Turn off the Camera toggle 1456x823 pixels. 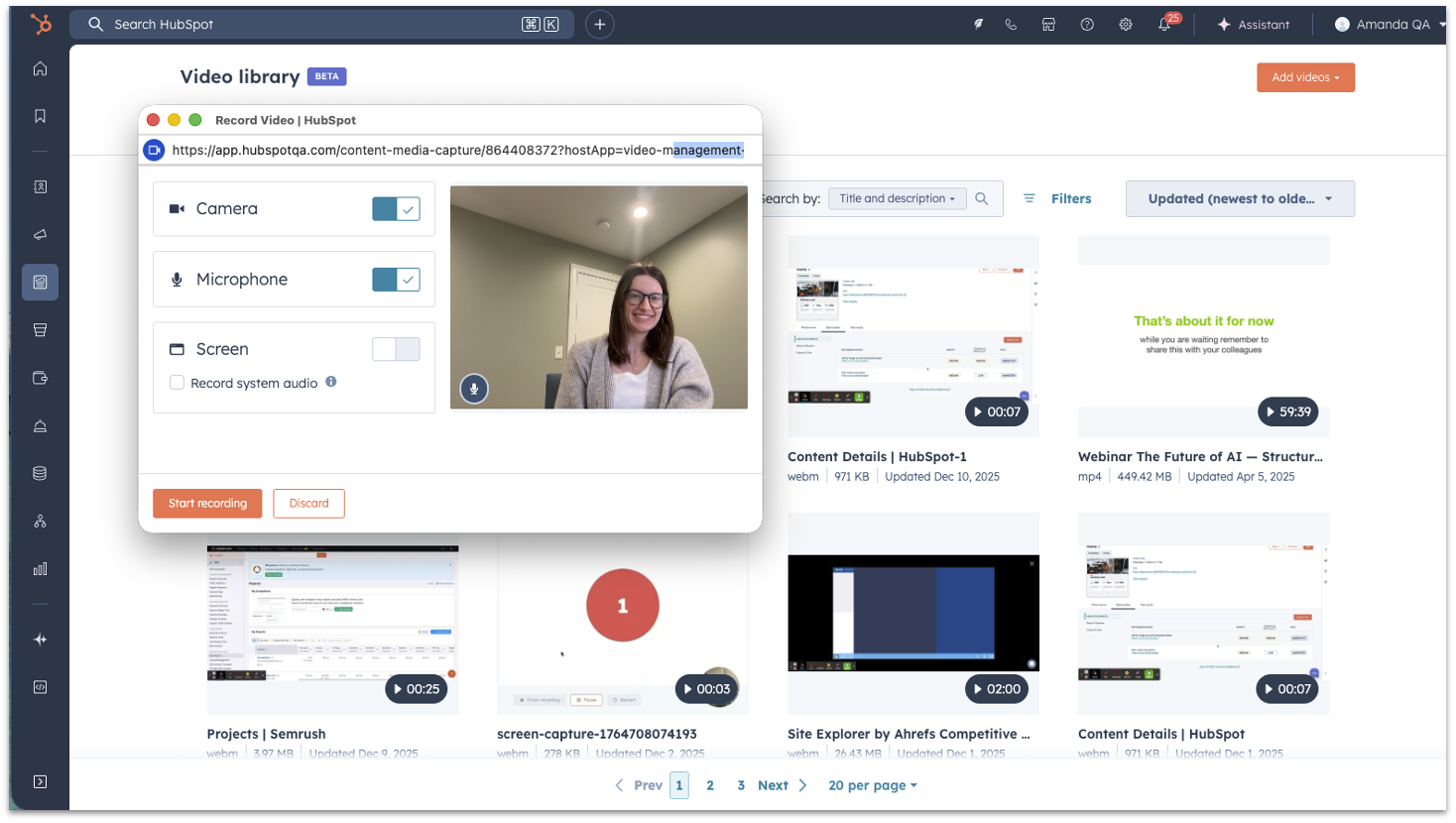click(x=396, y=208)
